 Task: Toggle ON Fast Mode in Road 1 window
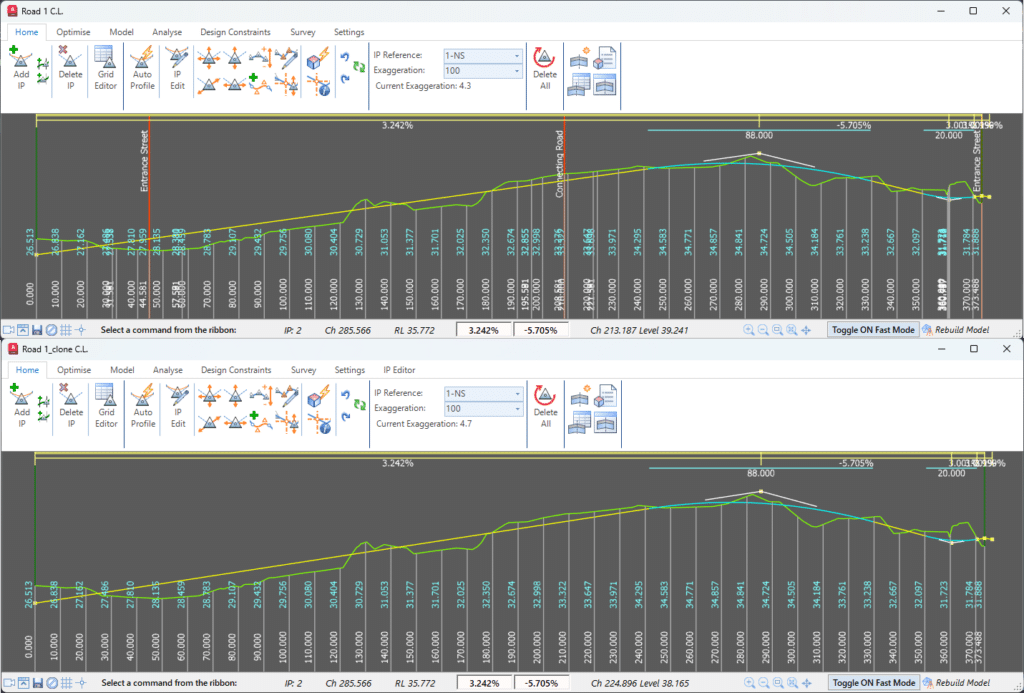coord(873,330)
